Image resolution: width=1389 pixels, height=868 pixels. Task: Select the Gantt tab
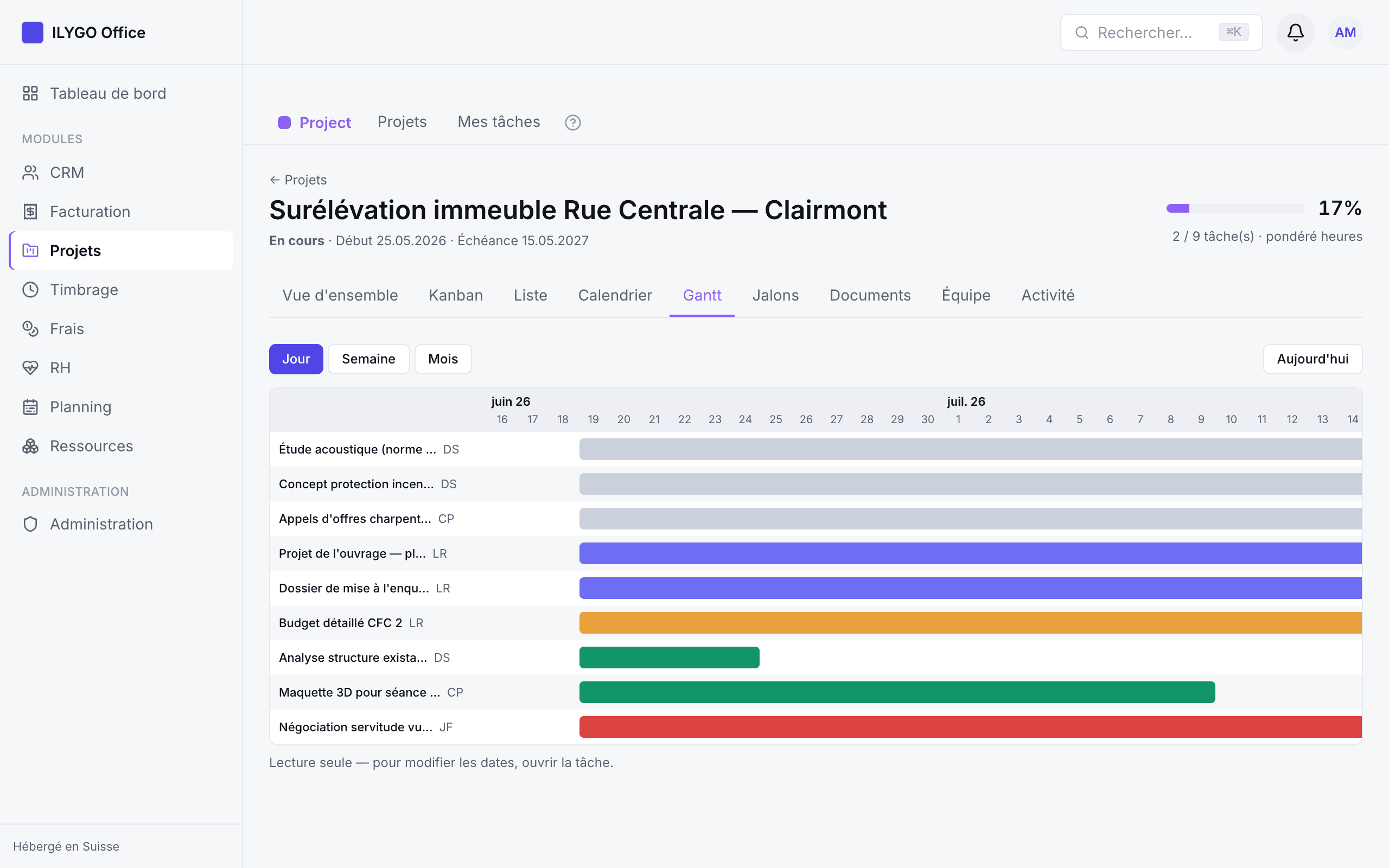tap(702, 295)
